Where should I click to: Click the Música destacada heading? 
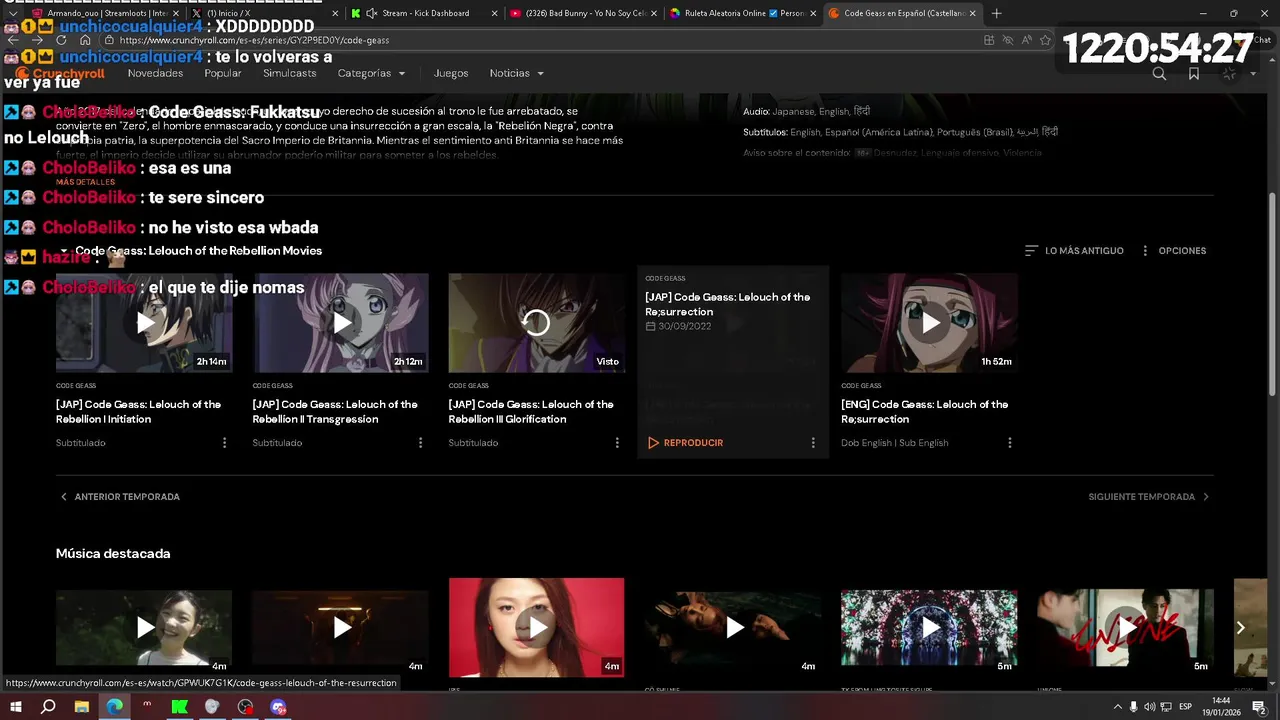pyautogui.click(x=113, y=553)
